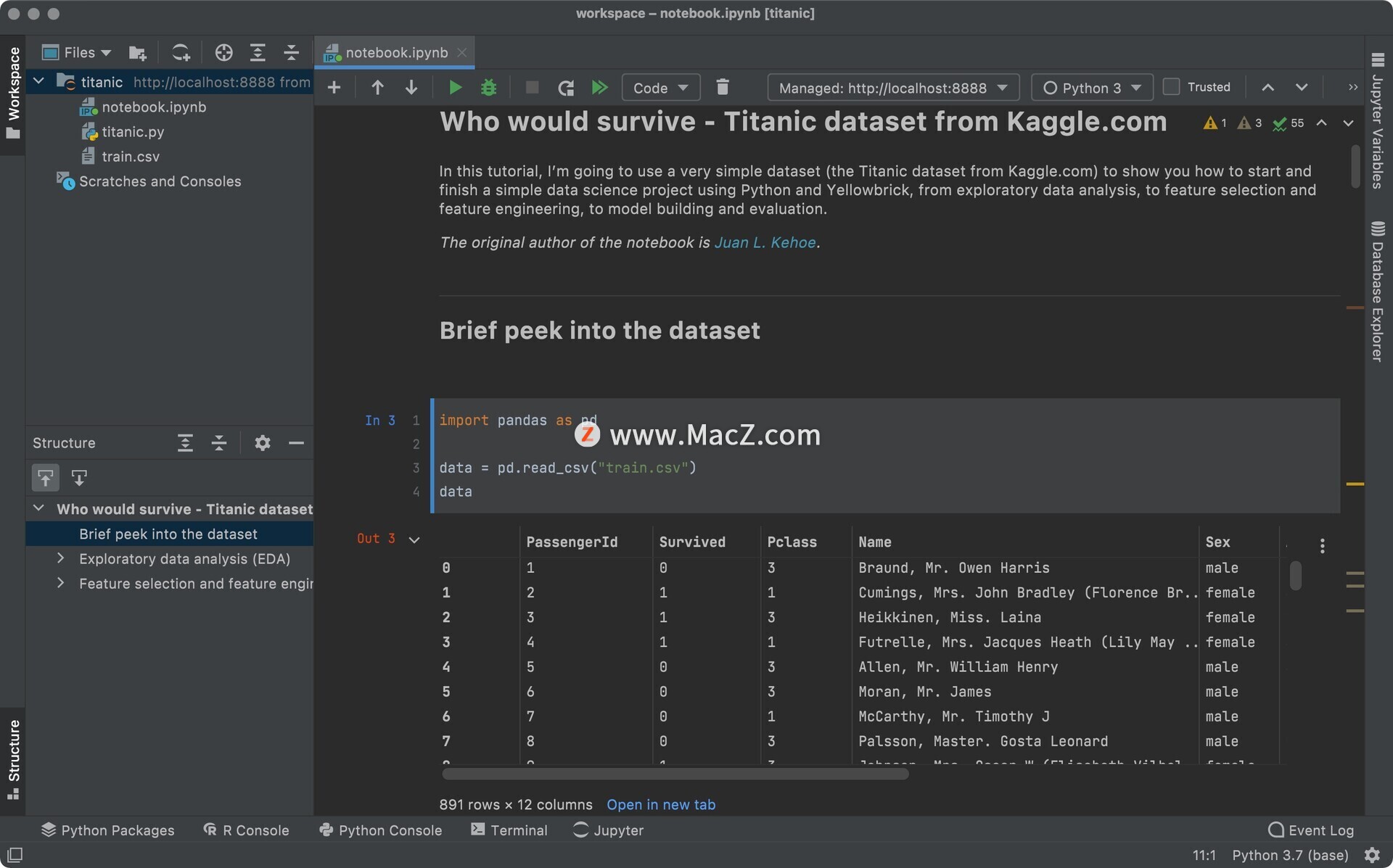1393x868 pixels.
Task: Debug the current cell with bug icon
Action: (x=489, y=88)
